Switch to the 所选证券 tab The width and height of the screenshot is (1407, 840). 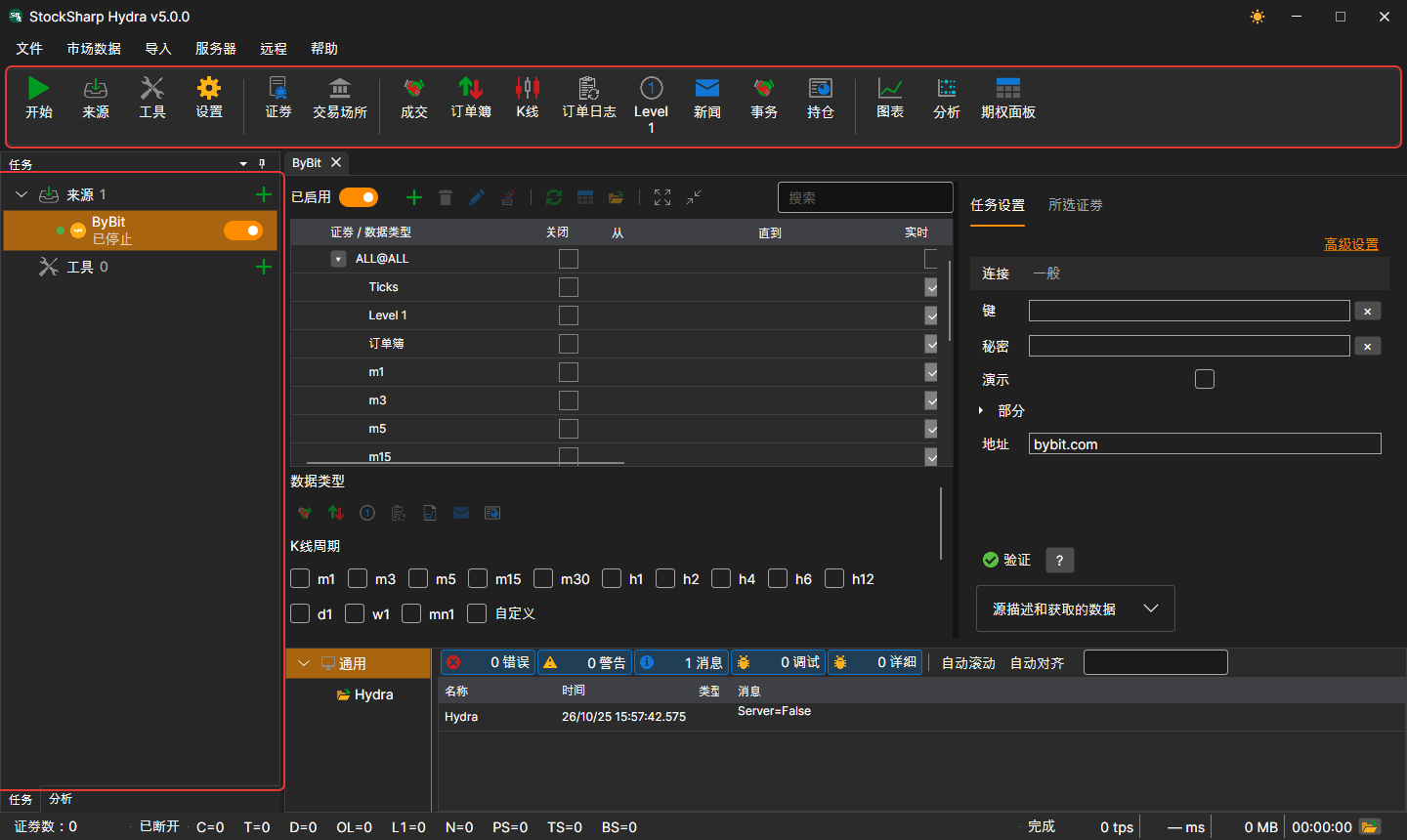pos(1076,205)
